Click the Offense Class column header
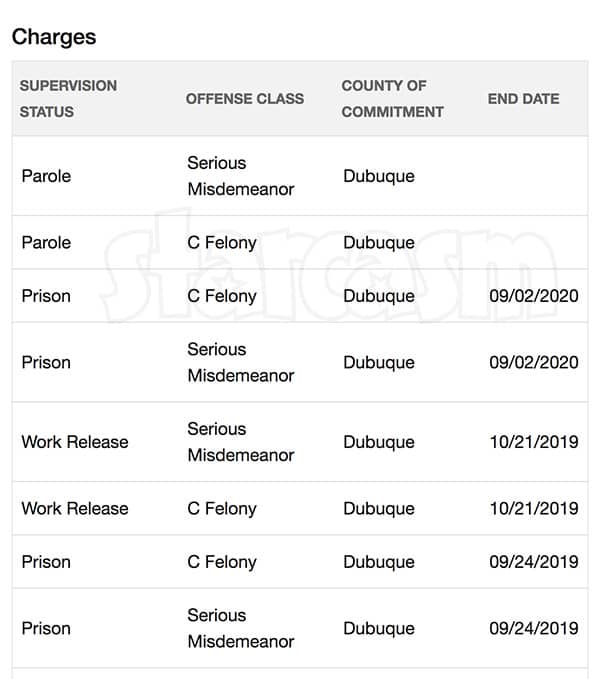This screenshot has height=679, width=602. [245, 99]
